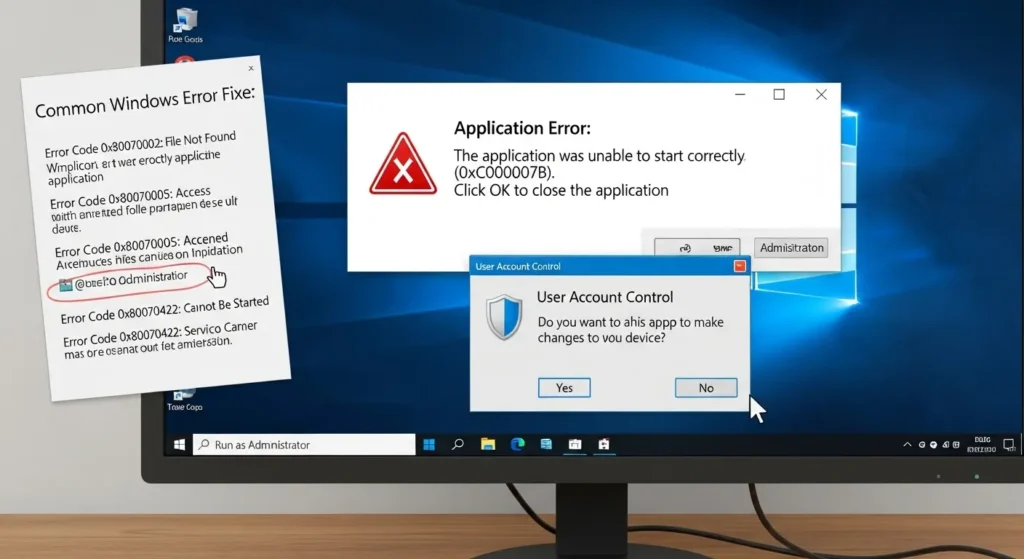Open the Start menu white Windows logo
The height and width of the screenshot is (559, 1024).
180,445
